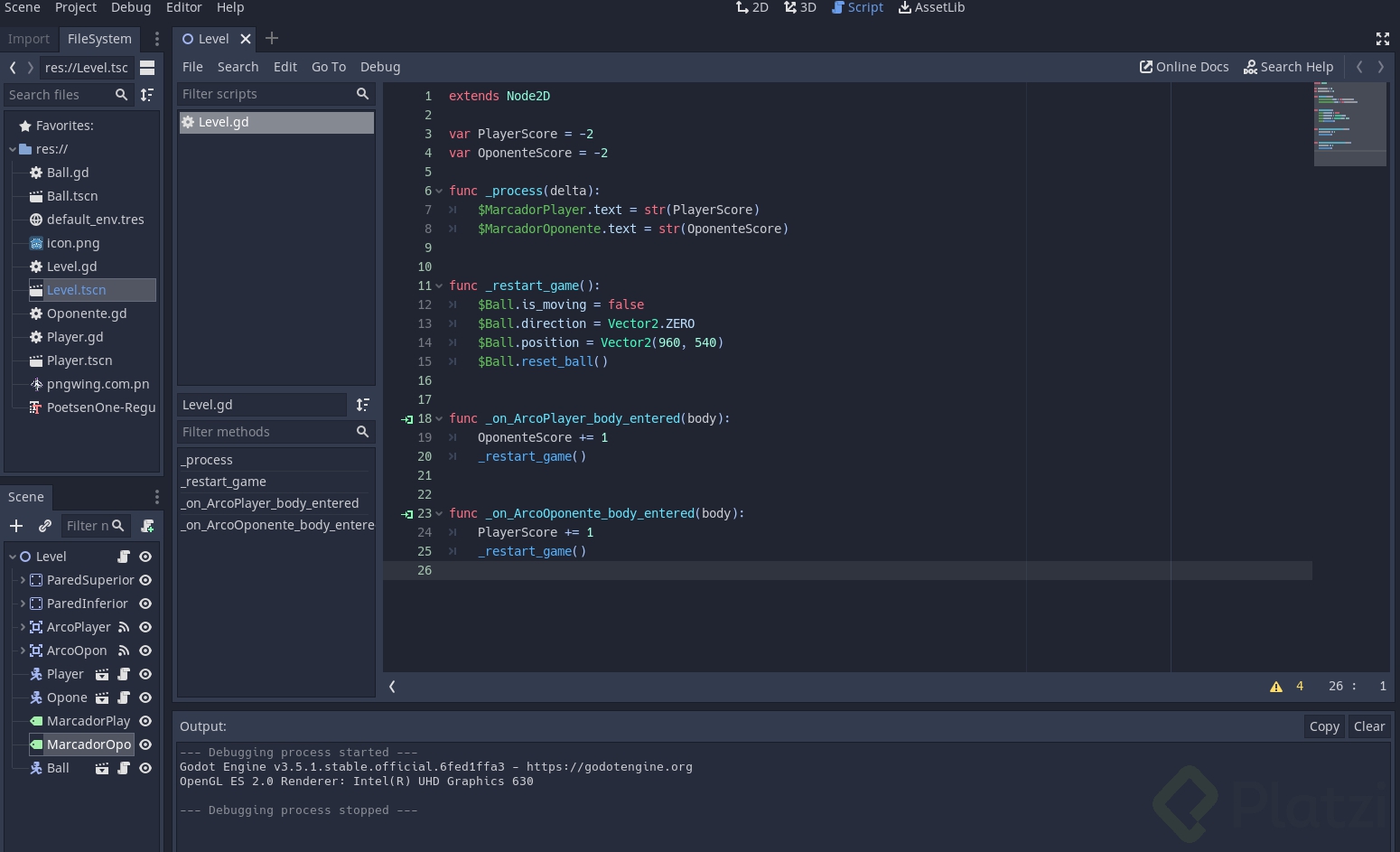The width and height of the screenshot is (1400, 852).
Task: Go to previous script history arrow
Action: (1359, 67)
